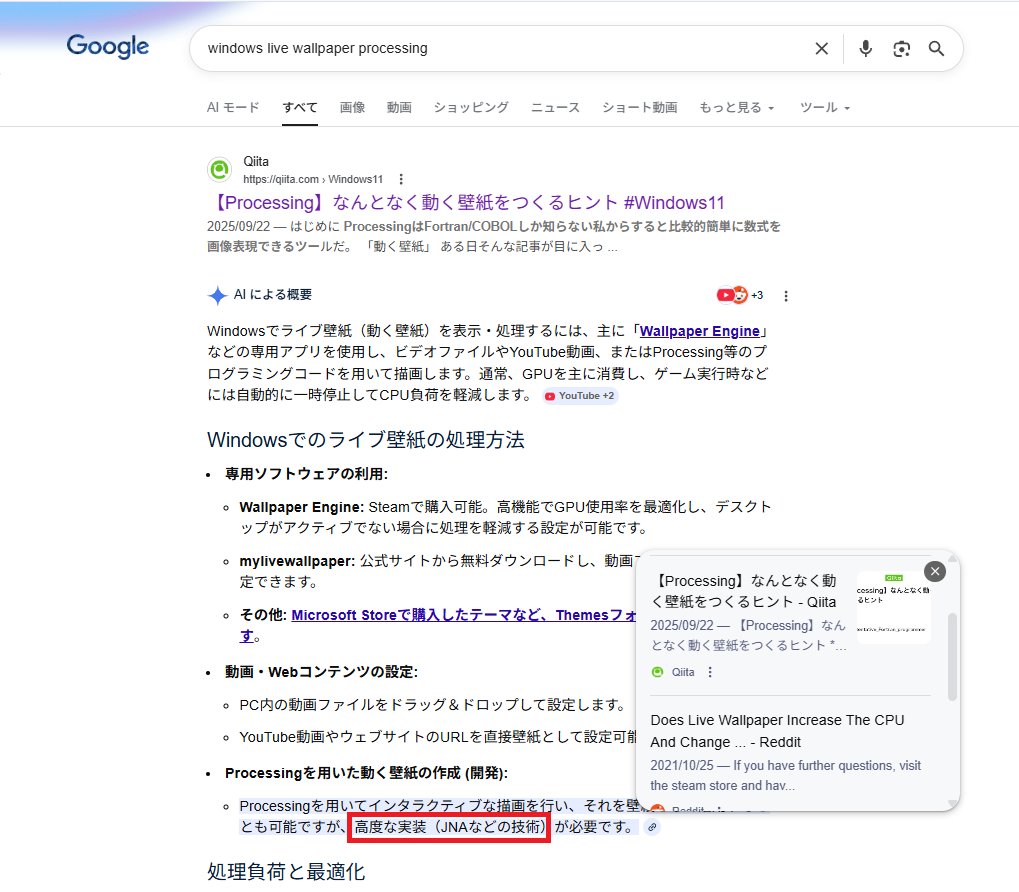Screen dimensions: 1019x892
Task: Expand the もっと見る dropdown
Action: [737, 107]
